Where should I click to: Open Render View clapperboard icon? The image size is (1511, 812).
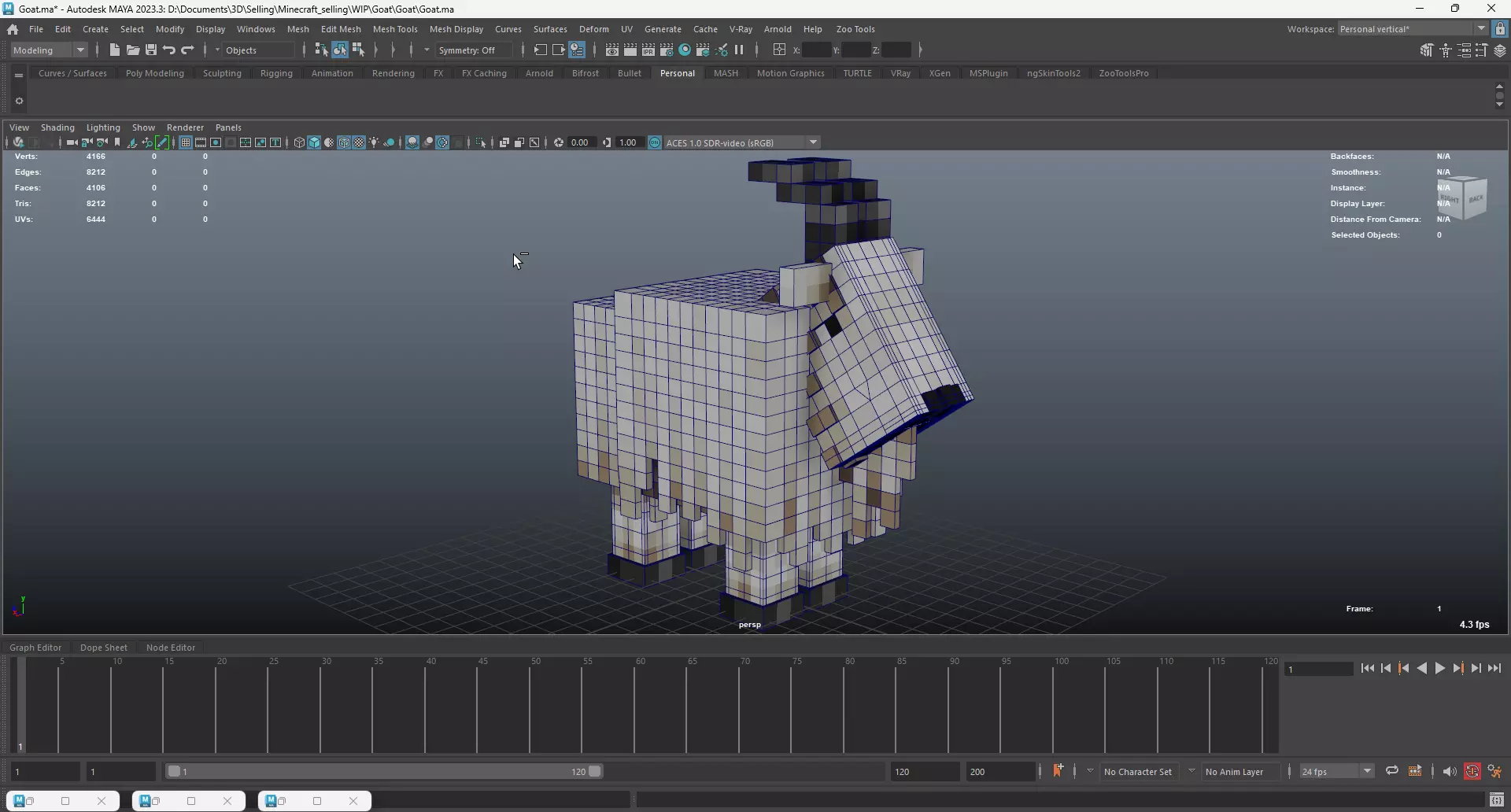coord(612,50)
